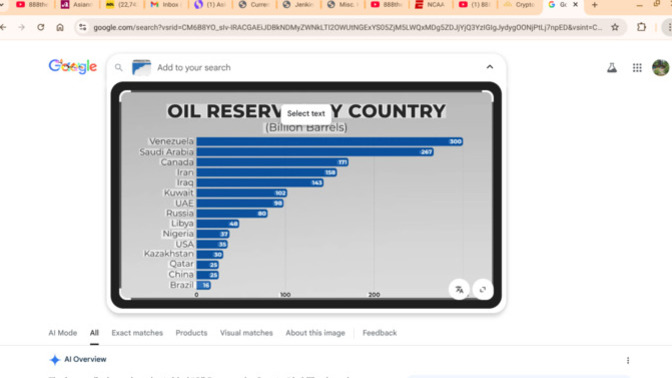Minimize the browser window
Viewport: 672px width, 378px height.
pos(639,5)
